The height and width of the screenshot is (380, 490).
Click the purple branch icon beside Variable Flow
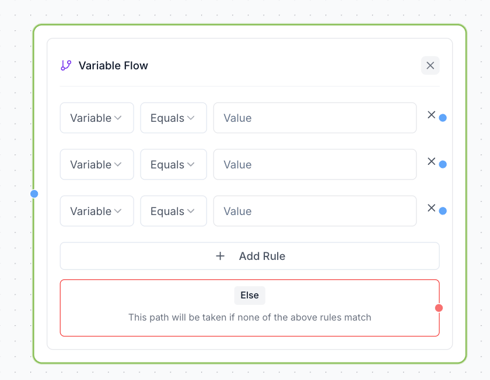click(66, 65)
